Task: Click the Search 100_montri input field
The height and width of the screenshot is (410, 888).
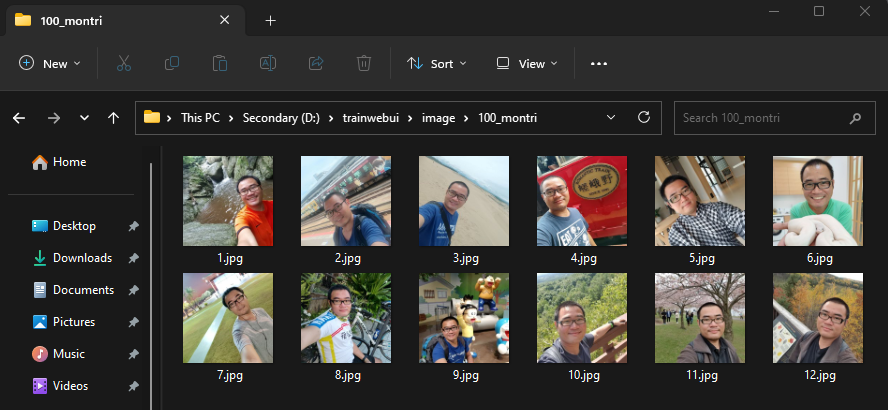Action: [x=760, y=118]
